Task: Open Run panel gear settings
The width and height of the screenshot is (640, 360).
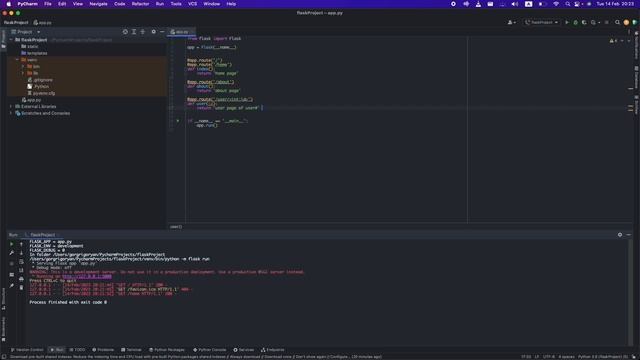Action: (620, 235)
